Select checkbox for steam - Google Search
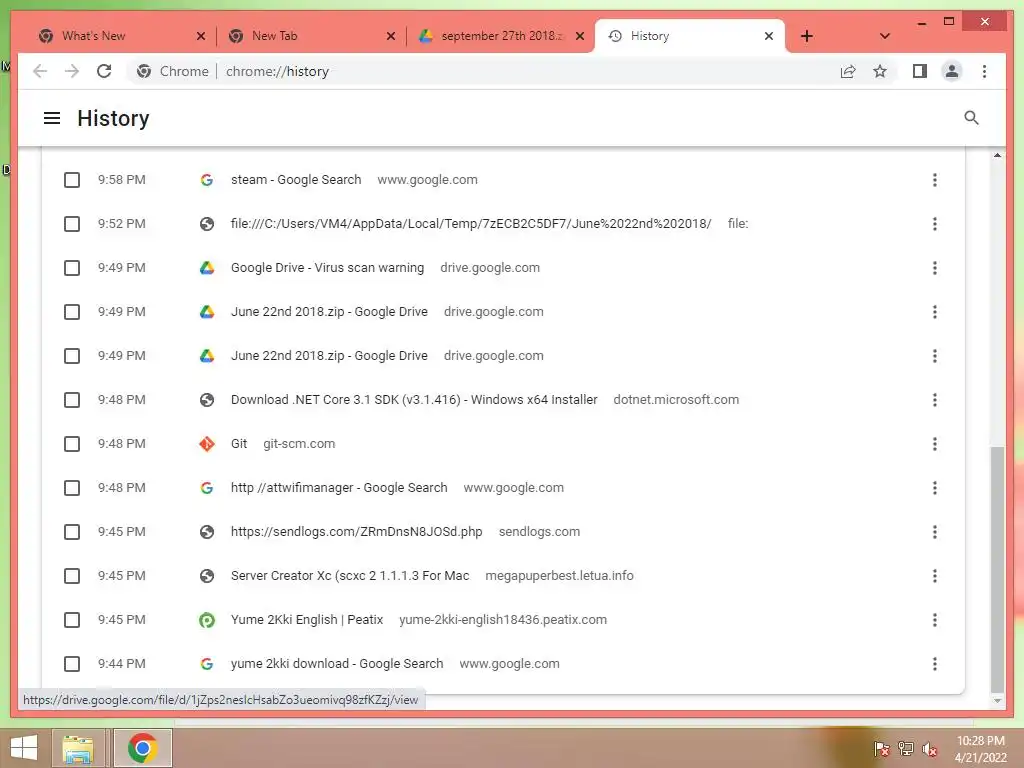This screenshot has height=768, width=1024. pyautogui.click(x=72, y=180)
